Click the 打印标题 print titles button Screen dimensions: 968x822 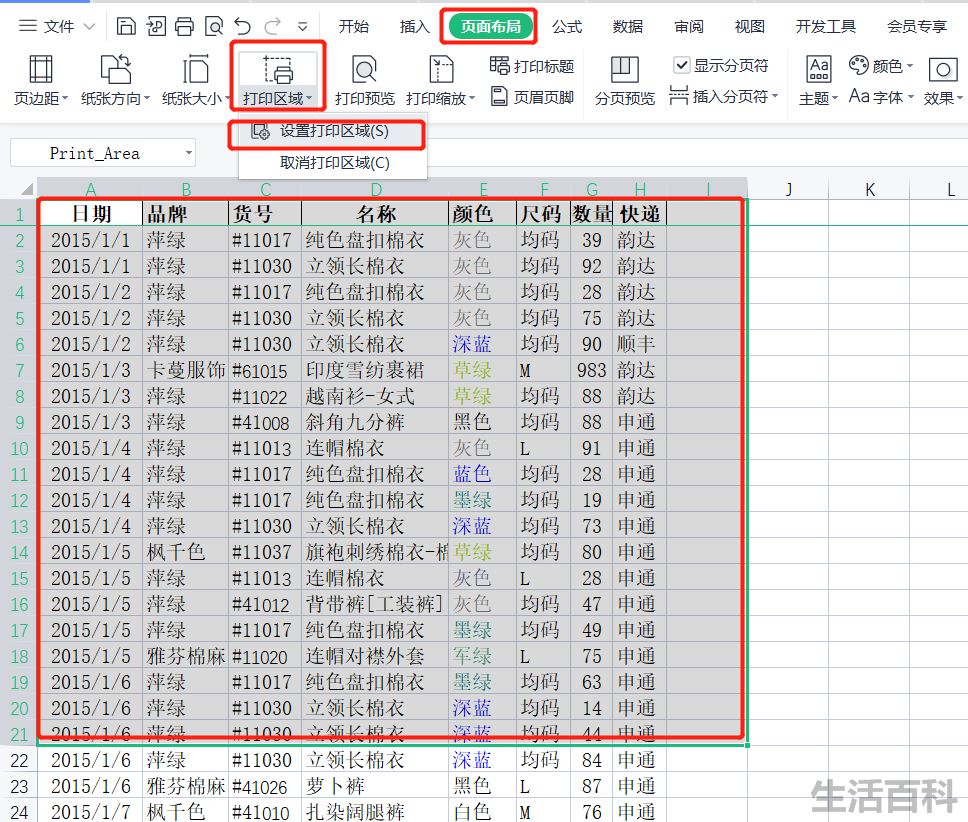pos(532,65)
